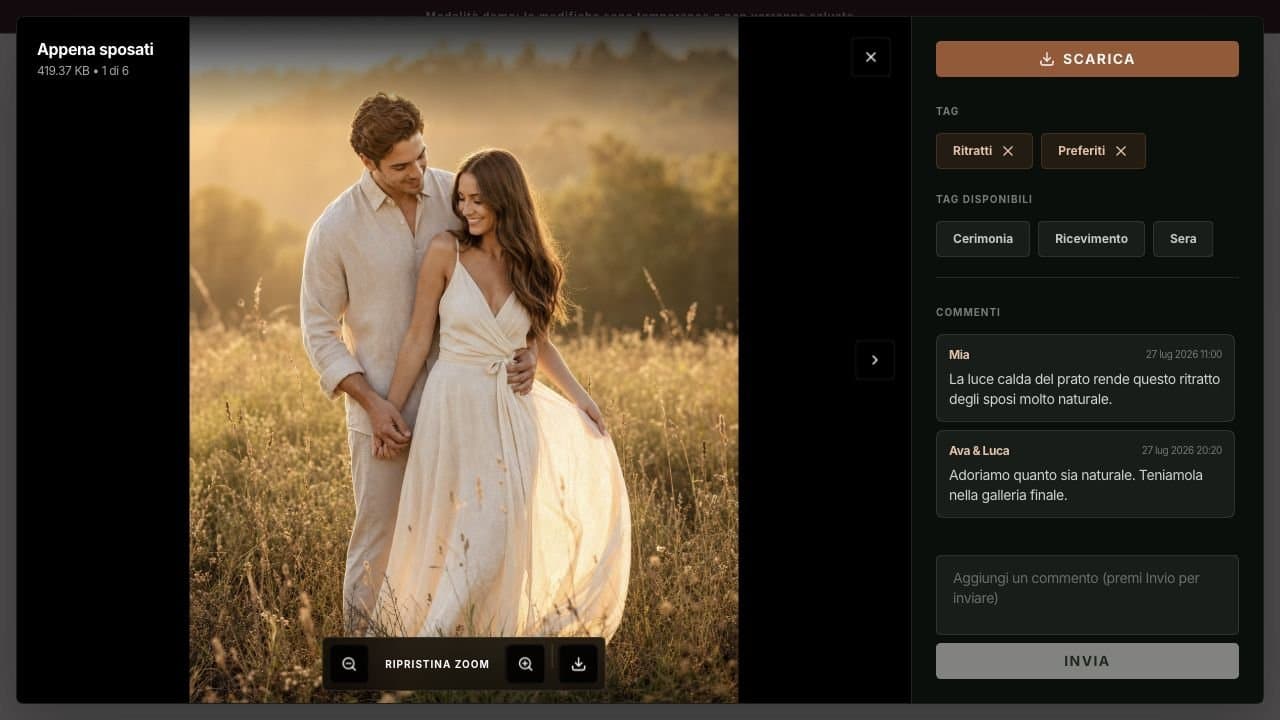Click the zoom in magnifier icon

[x=525, y=664]
